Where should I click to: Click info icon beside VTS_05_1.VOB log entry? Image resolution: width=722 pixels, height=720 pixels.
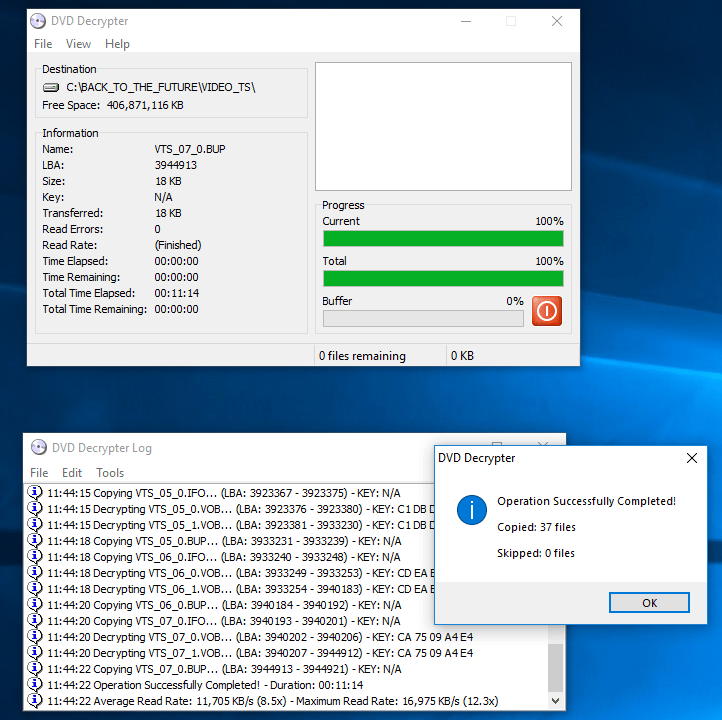pyautogui.click(x=35, y=525)
